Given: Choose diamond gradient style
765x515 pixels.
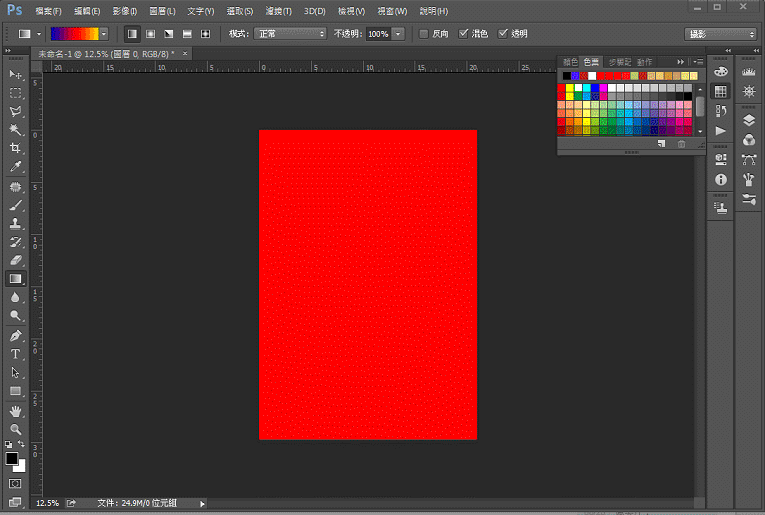Looking at the screenshot, I should [x=205, y=34].
